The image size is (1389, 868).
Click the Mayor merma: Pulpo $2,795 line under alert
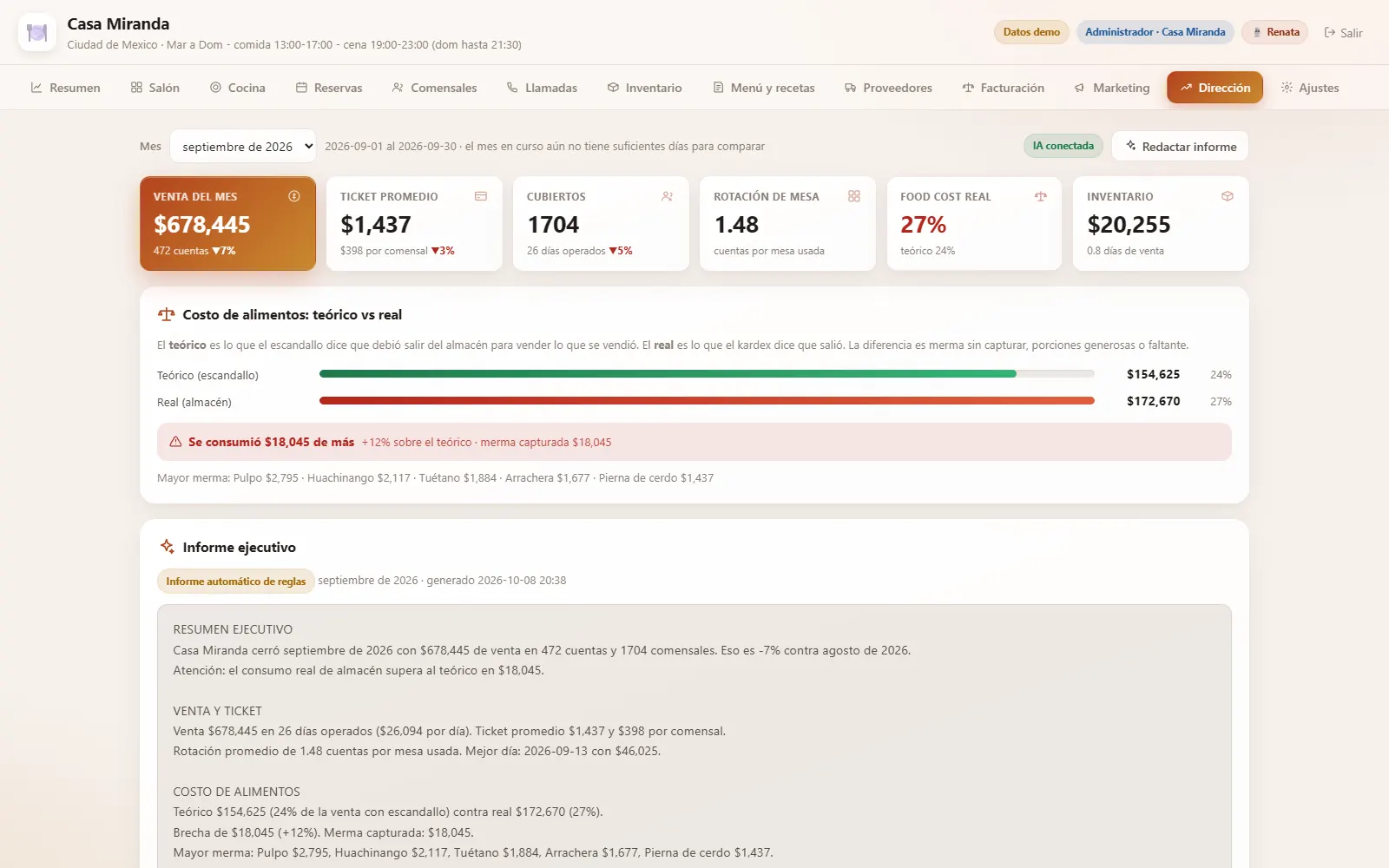pos(435,478)
